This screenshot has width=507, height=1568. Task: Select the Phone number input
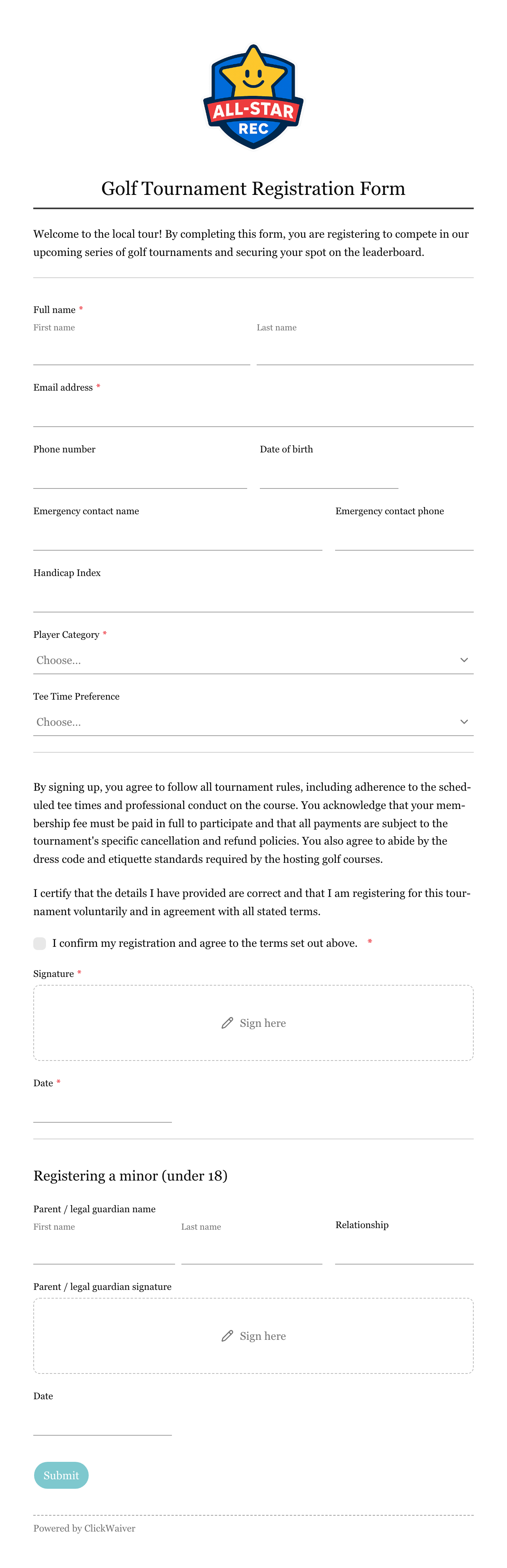point(140,475)
